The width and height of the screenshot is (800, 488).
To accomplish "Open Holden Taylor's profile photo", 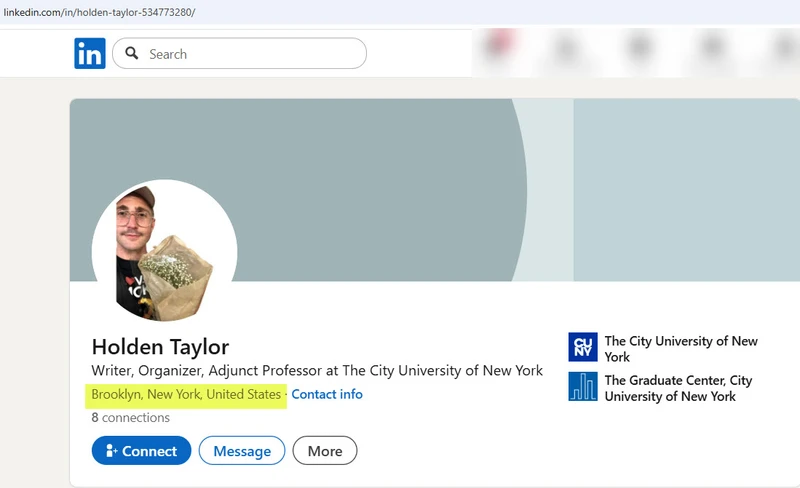I will 164,251.
